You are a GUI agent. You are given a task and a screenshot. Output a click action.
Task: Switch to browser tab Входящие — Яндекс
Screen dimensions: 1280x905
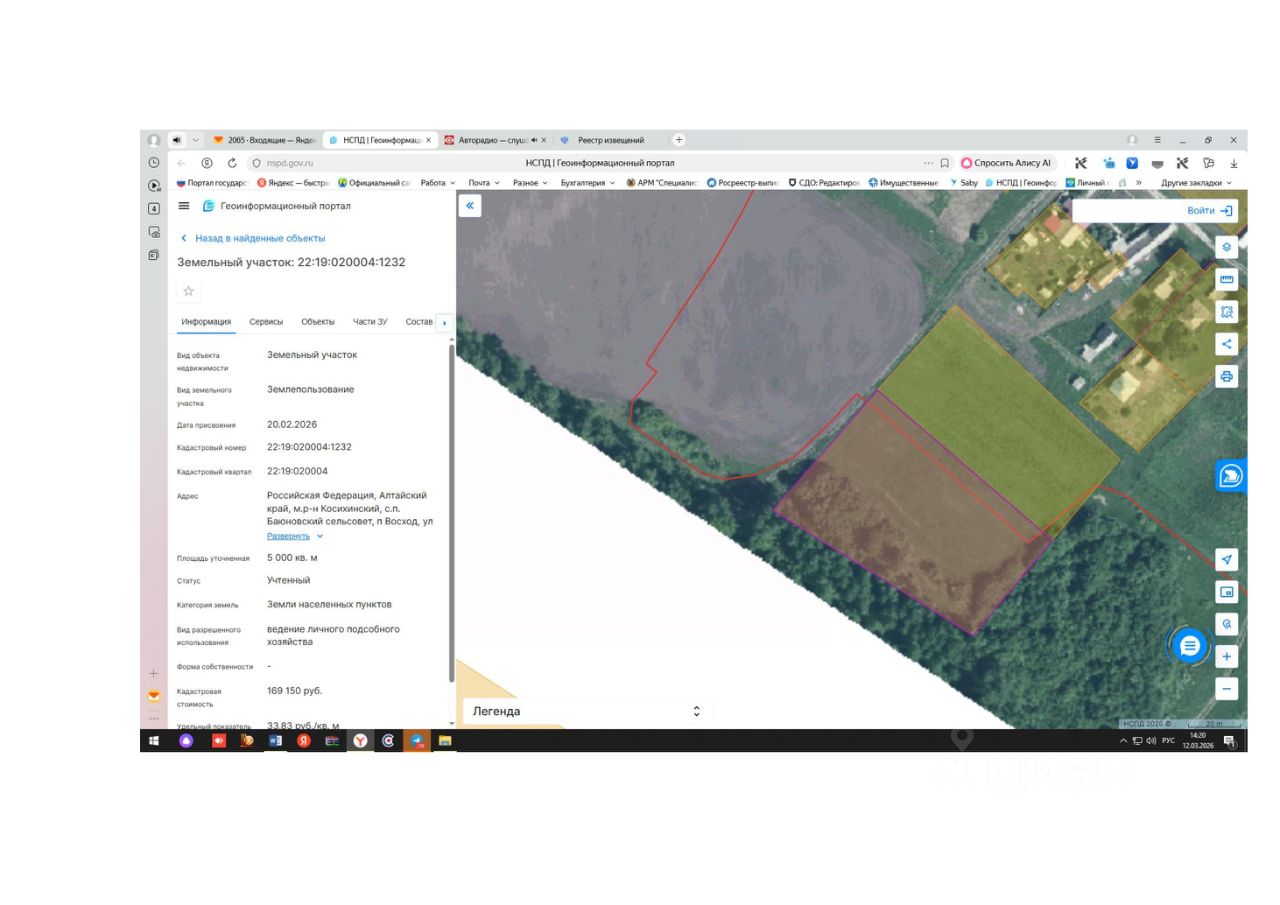(x=265, y=140)
